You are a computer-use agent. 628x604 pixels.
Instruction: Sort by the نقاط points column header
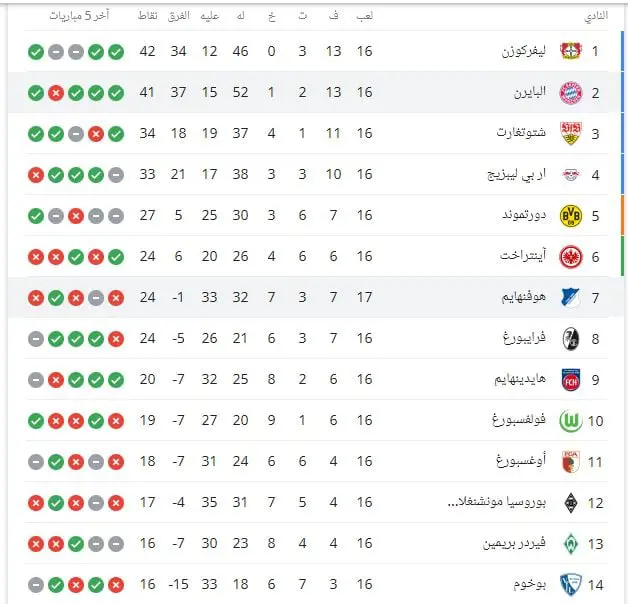[148, 16]
